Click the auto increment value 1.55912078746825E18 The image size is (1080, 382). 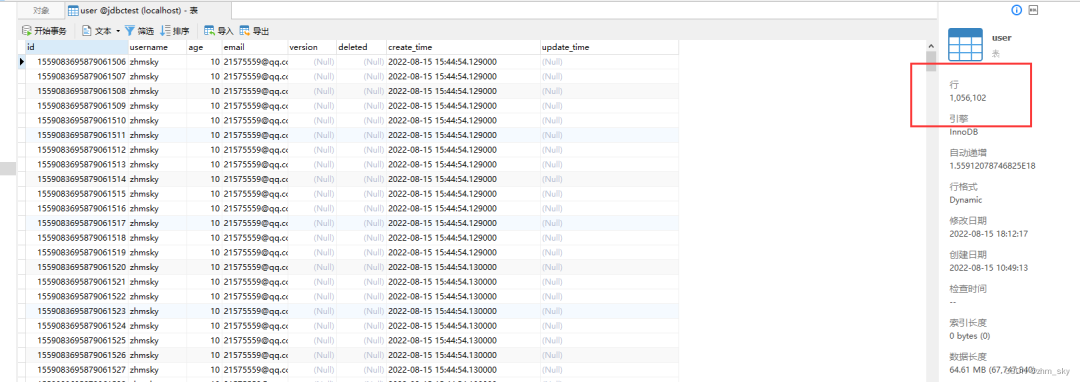point(993,166)
